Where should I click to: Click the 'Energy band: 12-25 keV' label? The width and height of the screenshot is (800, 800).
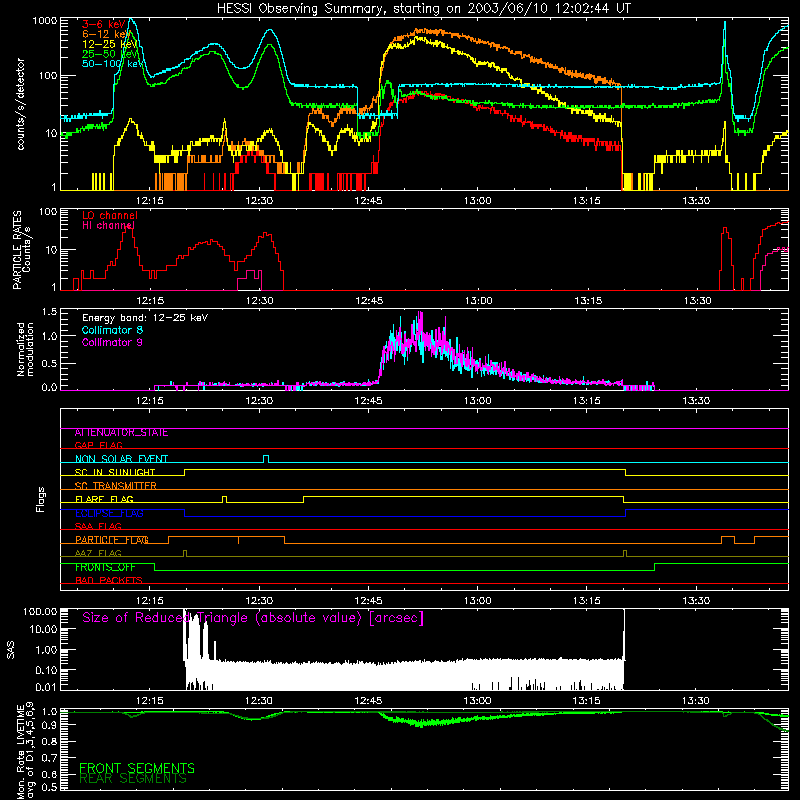pyautogui.click(x=145, y=318)
